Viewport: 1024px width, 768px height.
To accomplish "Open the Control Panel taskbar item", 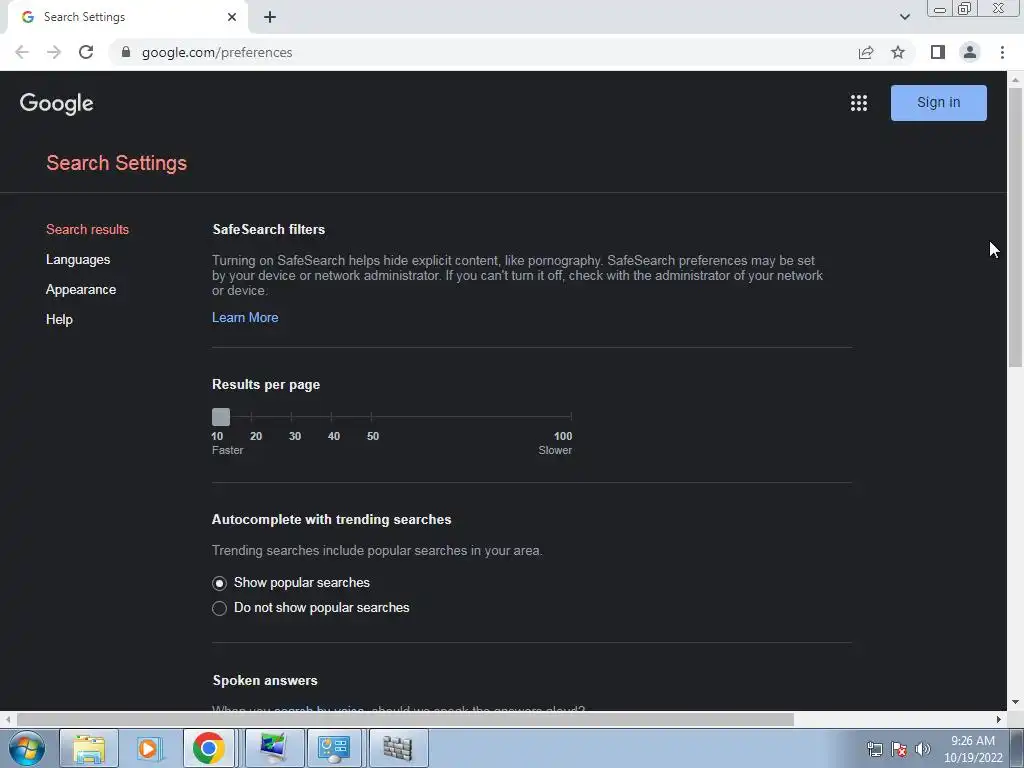I will coord(334,748).
